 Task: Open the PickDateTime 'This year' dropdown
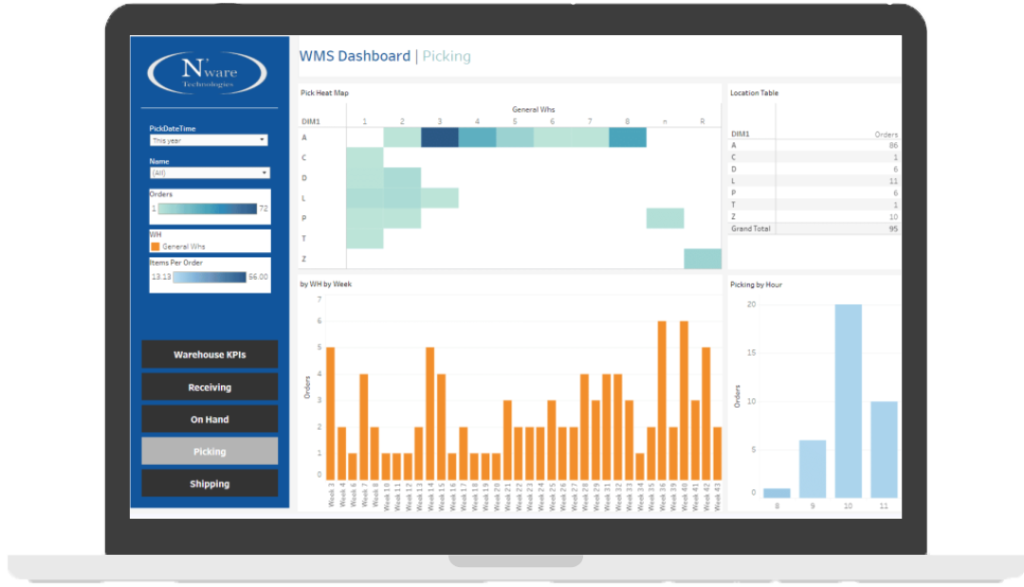coord(209,141)
